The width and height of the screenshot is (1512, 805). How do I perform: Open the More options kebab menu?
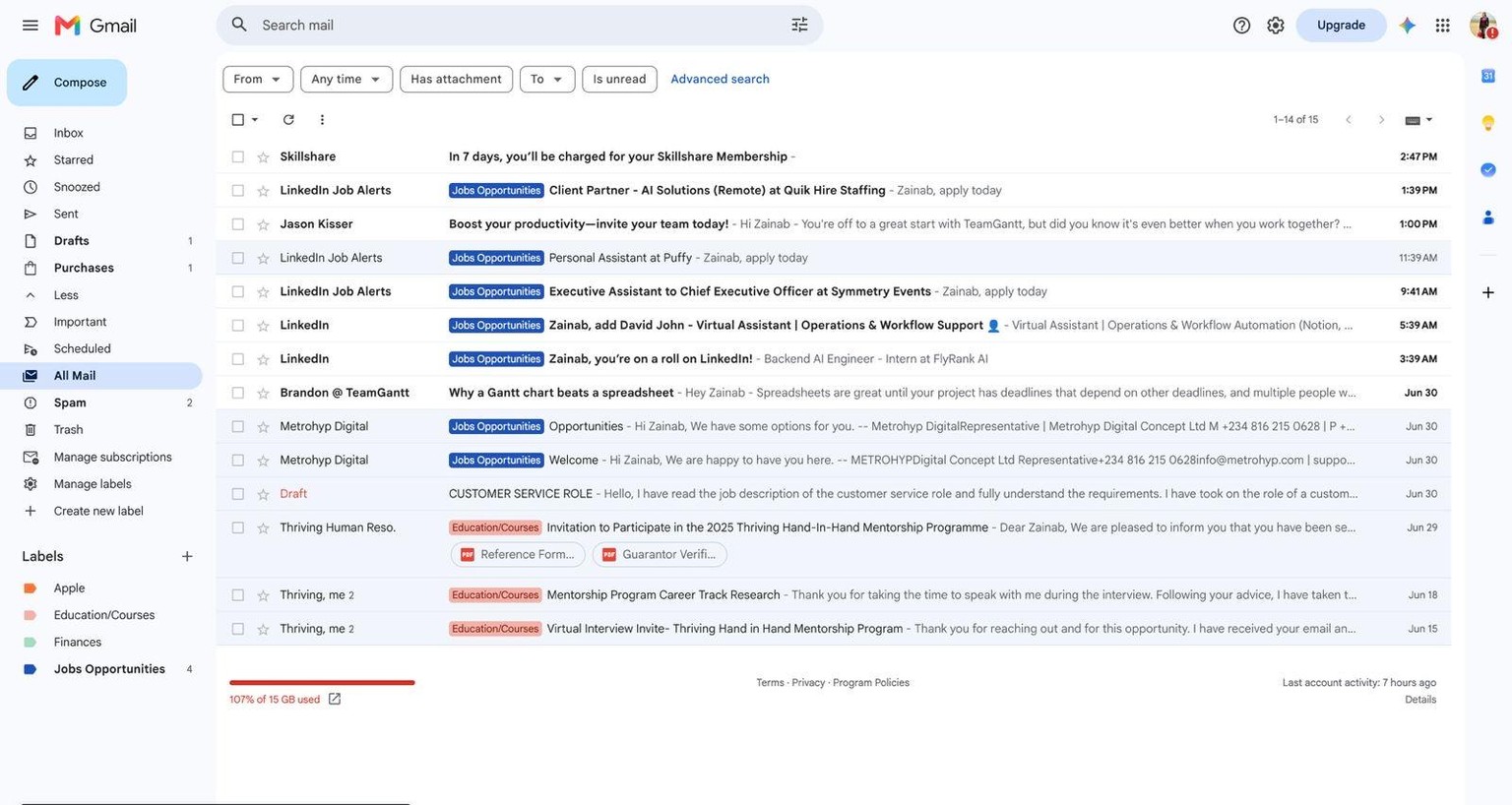pos(322,119)
